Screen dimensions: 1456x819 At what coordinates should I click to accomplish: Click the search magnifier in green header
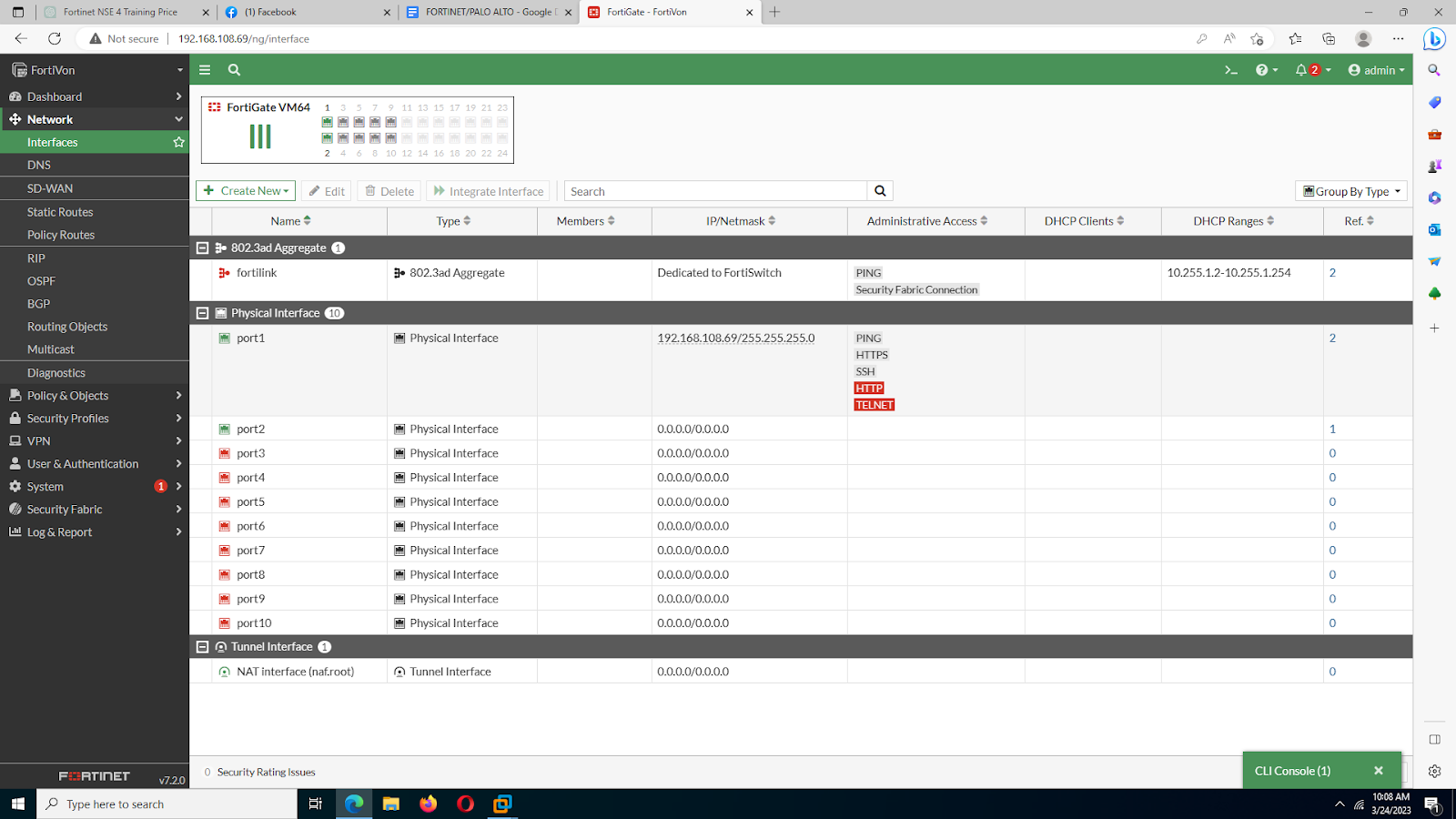click(234, 70)
